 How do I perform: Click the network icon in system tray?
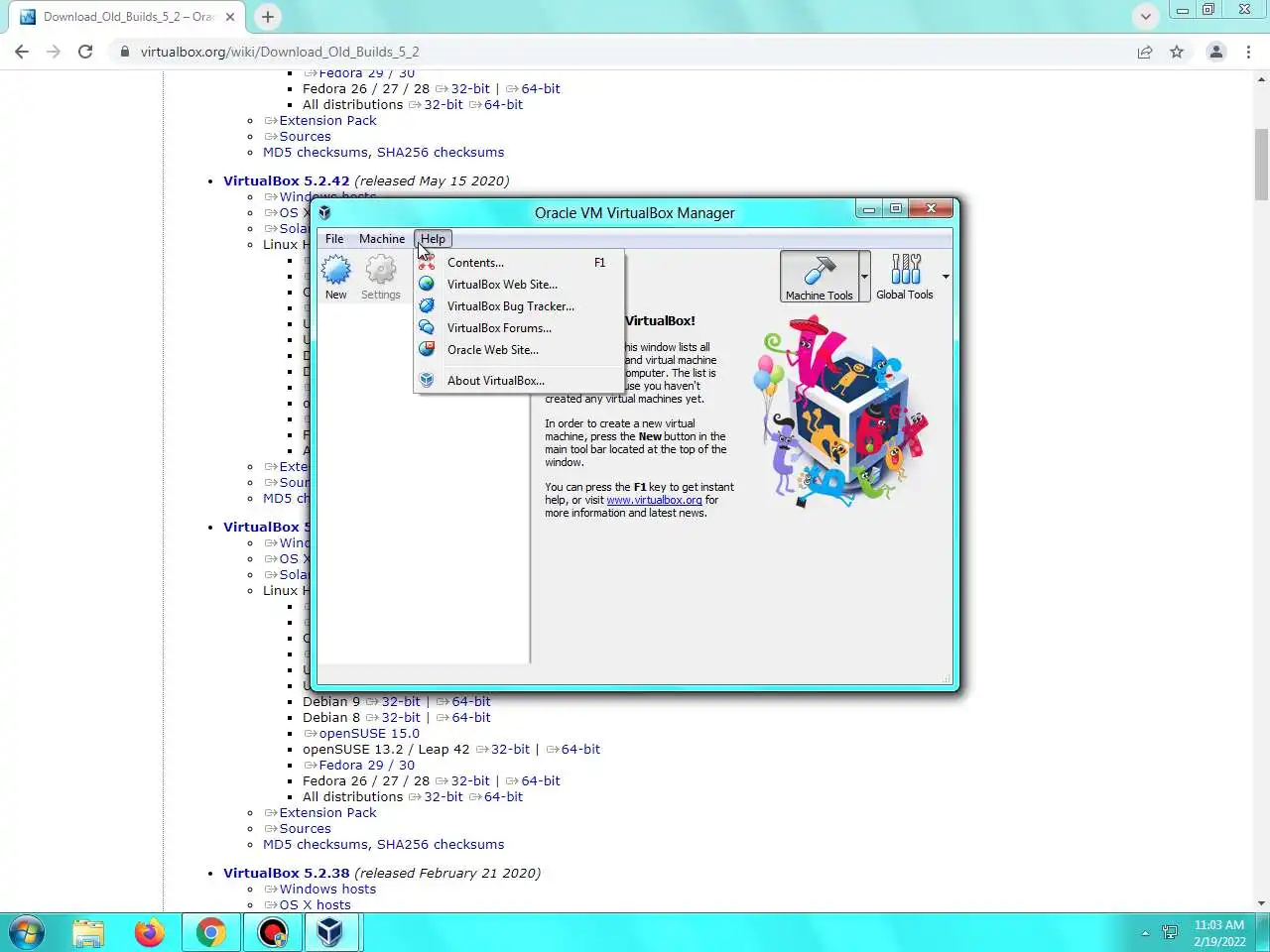pyautogui.click(x=1170, y=933)
